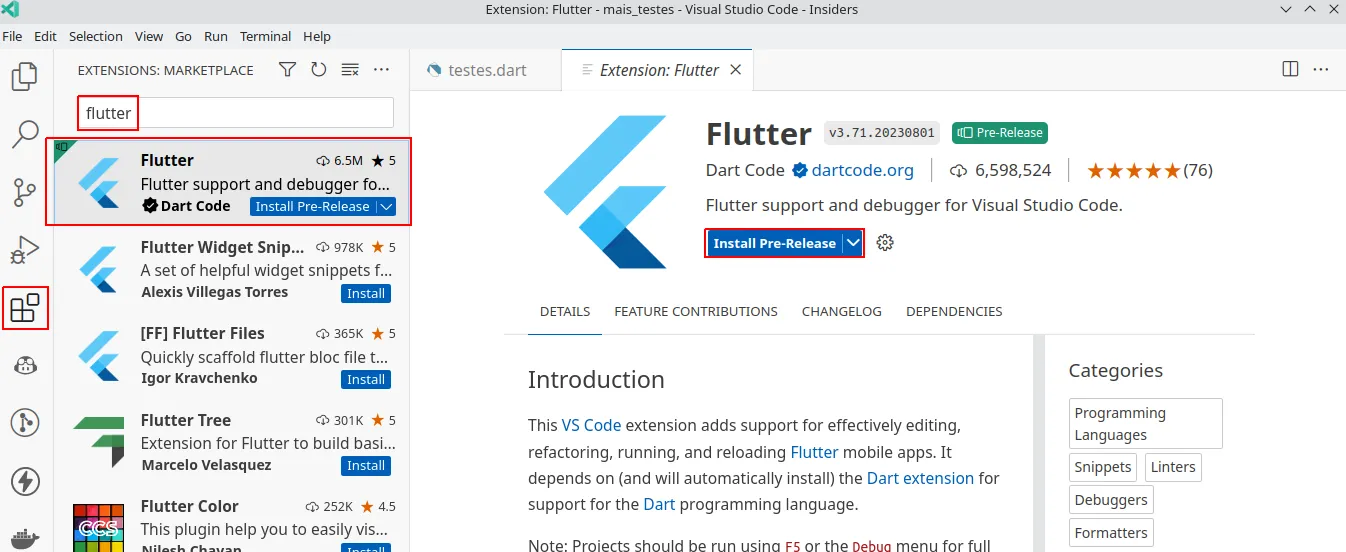Screen dimensions: 1346x552
Task: Open the Help menu
Action: click(x=317, y=36)
